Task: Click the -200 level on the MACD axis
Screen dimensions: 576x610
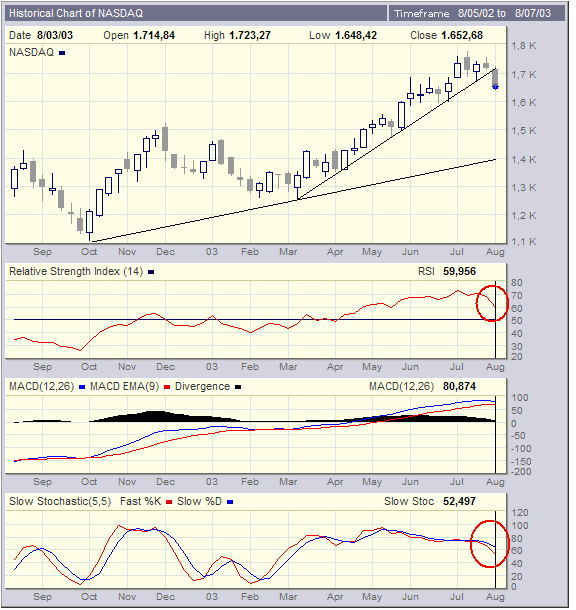Action: tap(521, 472)
